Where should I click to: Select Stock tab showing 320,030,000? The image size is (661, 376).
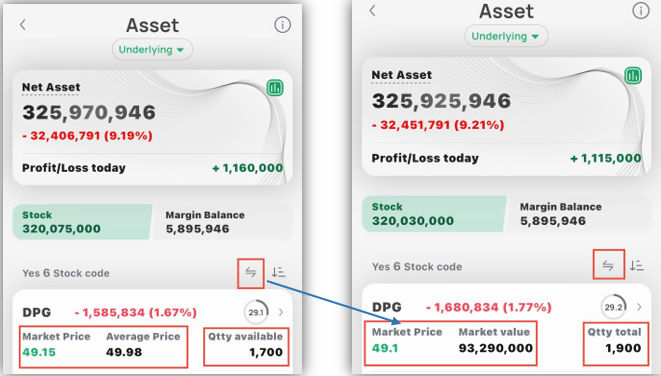(434, 214)
